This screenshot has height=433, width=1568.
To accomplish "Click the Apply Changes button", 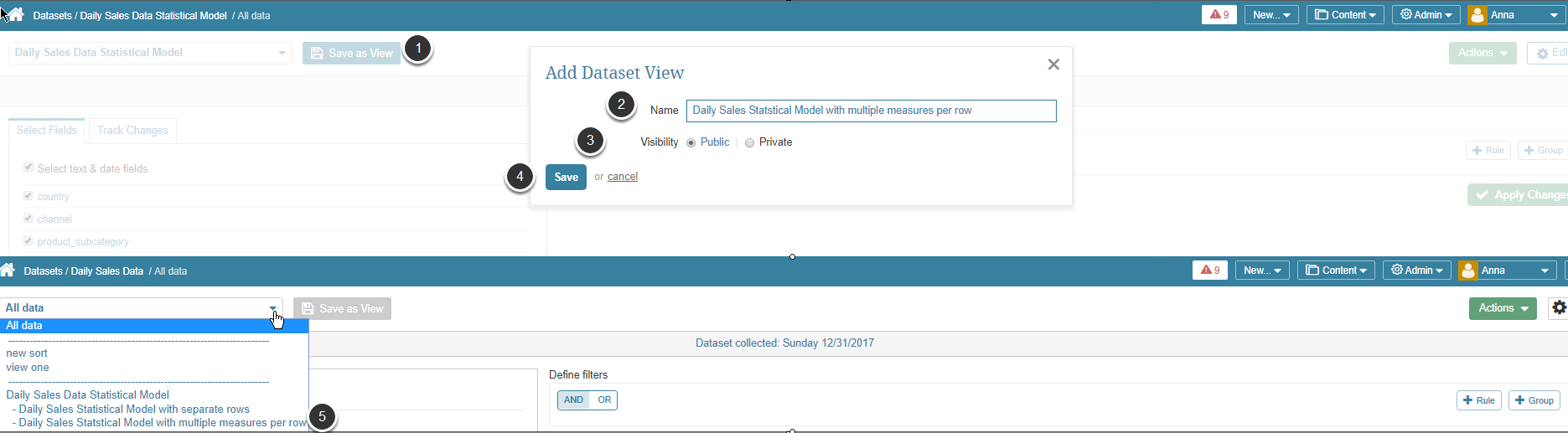I will click(1518, 194).
